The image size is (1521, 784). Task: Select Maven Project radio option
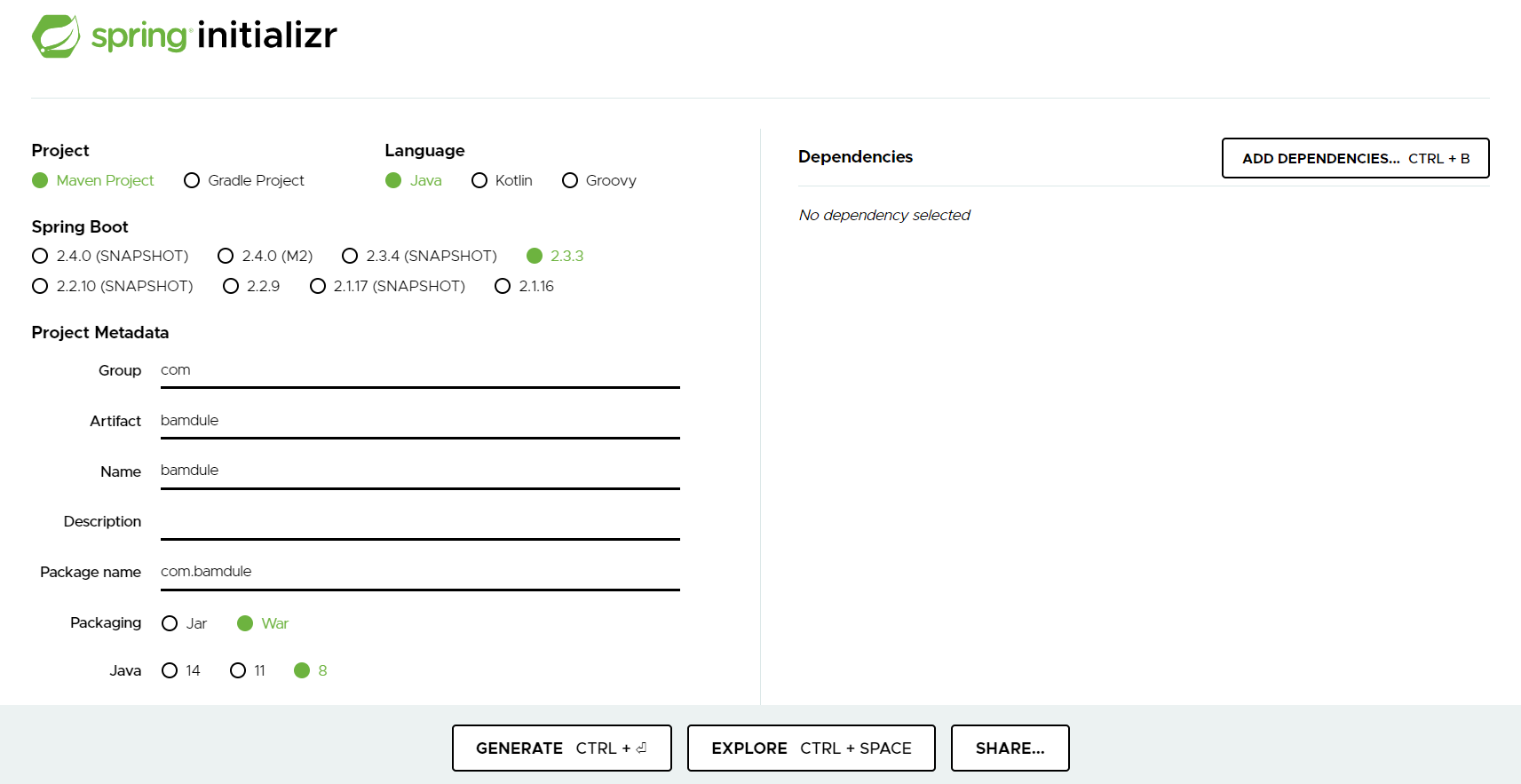tap(93, 180)
